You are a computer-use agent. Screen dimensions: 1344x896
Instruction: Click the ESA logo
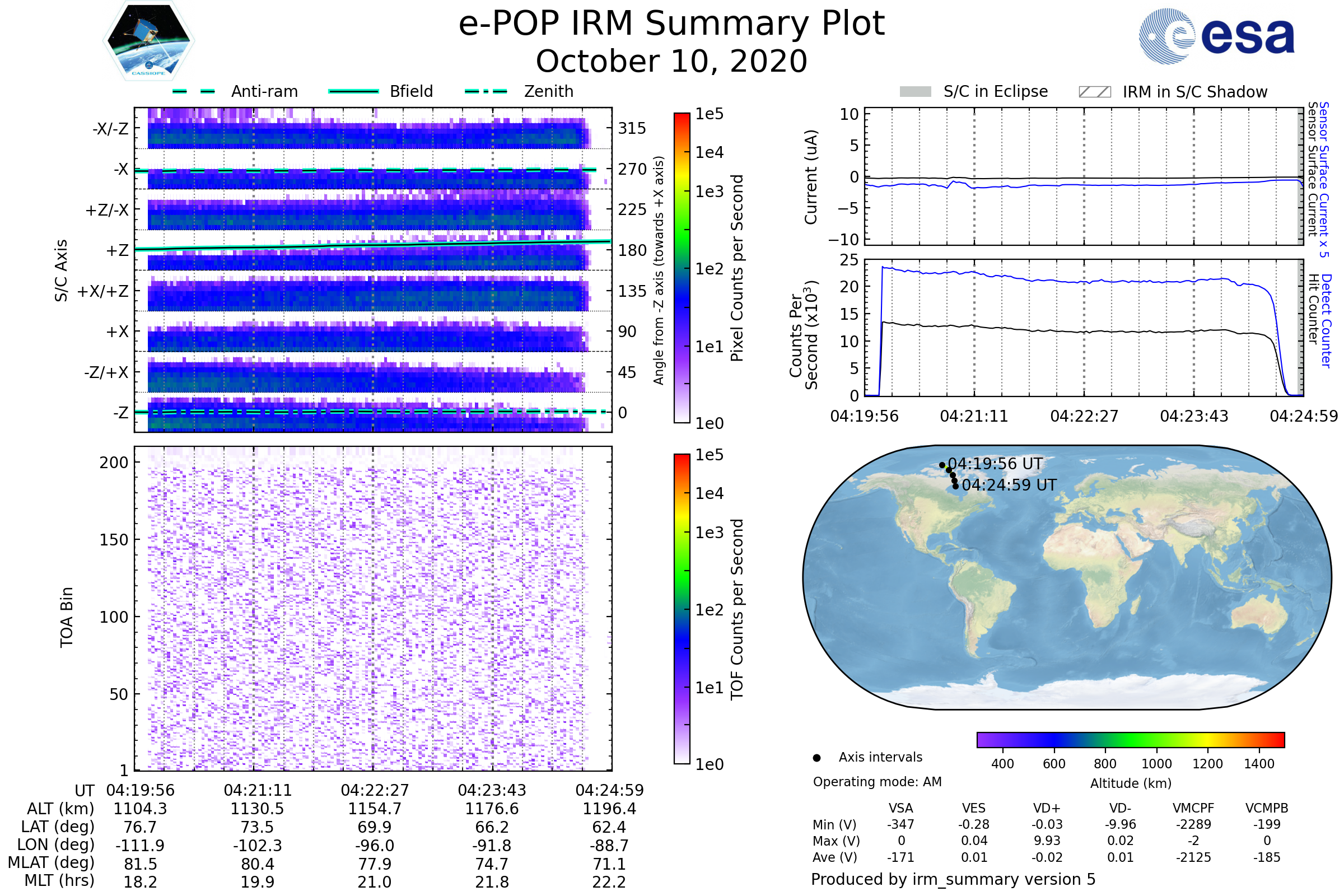pos(1217,35)
